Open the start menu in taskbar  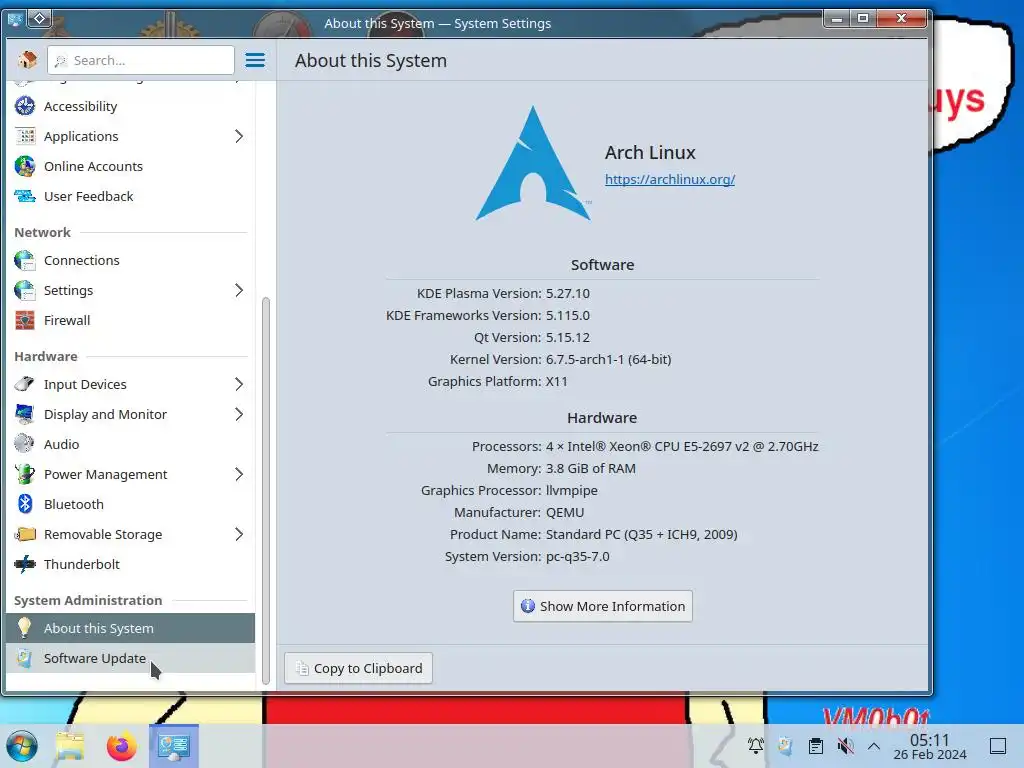pos(22,746)
